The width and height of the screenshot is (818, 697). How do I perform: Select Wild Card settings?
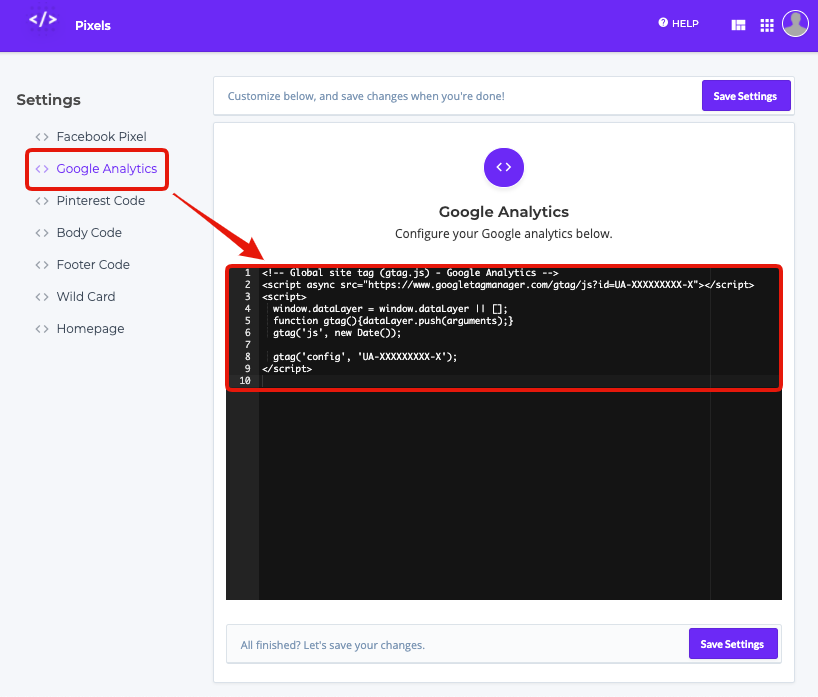tap(86, 297)
